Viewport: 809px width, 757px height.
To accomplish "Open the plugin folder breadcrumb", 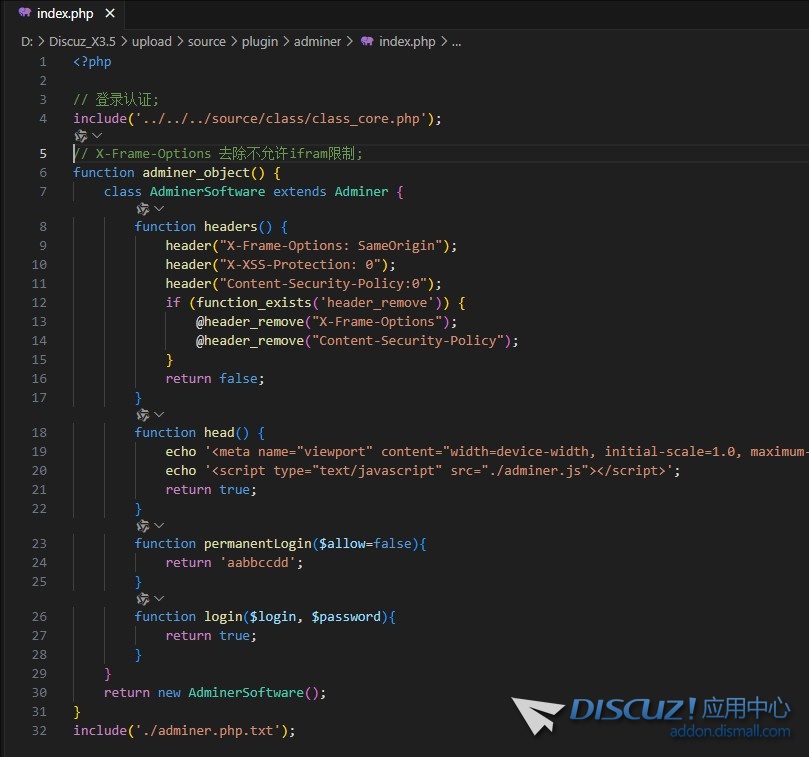I will (x=262, y=42).
